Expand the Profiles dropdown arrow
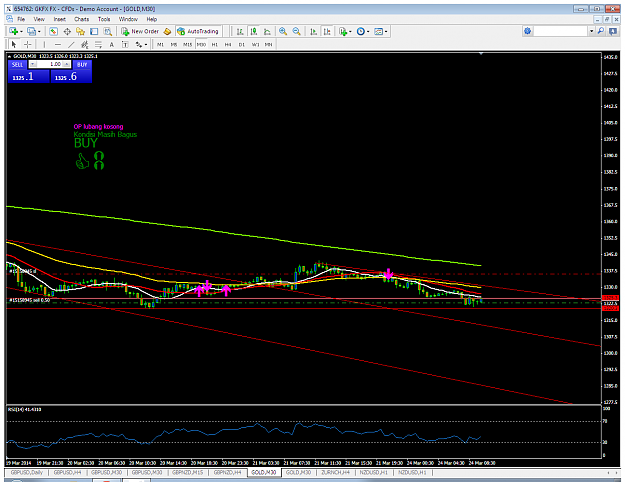The width and height of the screenshot is (625, 482). [39, 31]
